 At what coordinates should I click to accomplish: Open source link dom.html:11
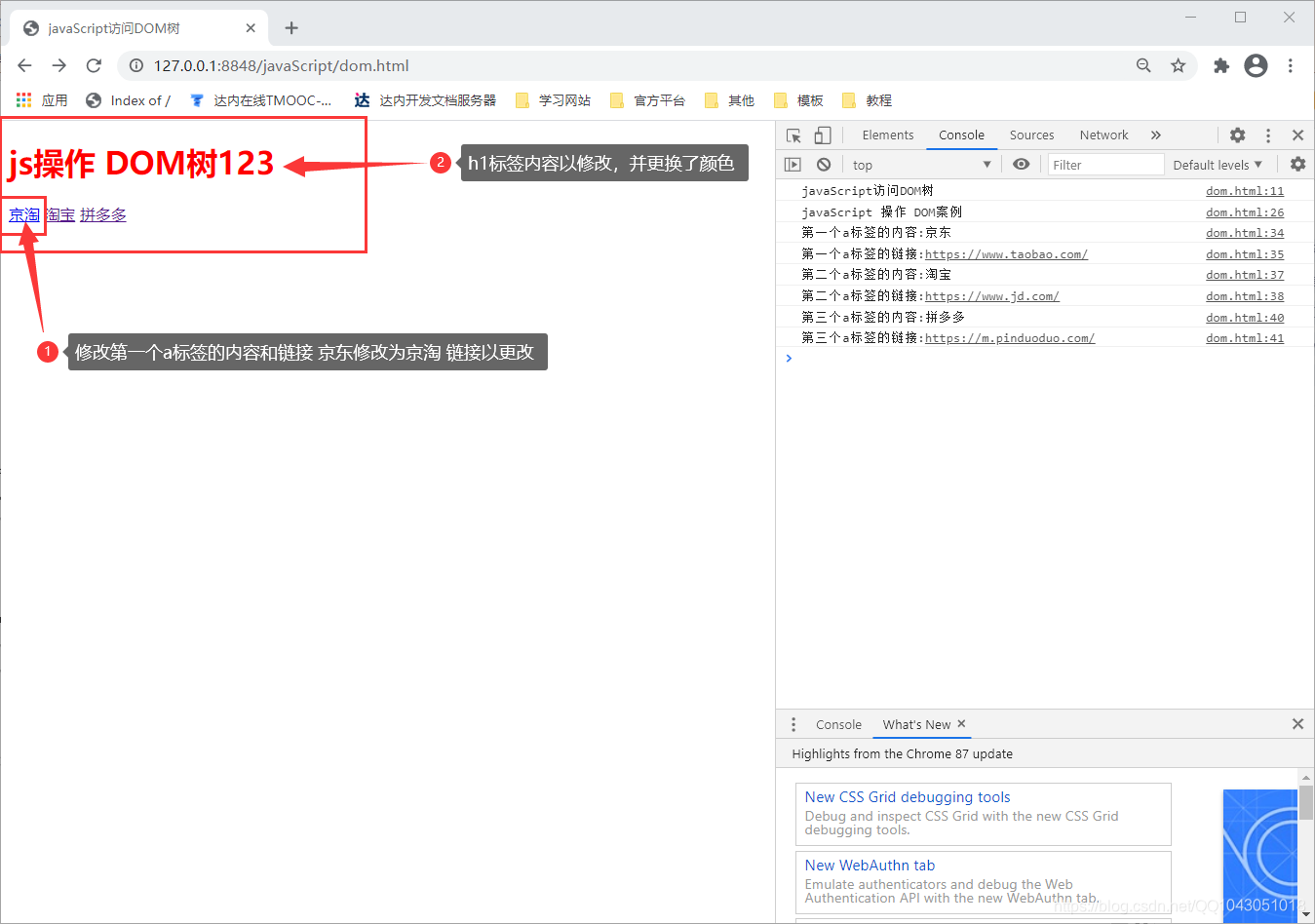1245,191
